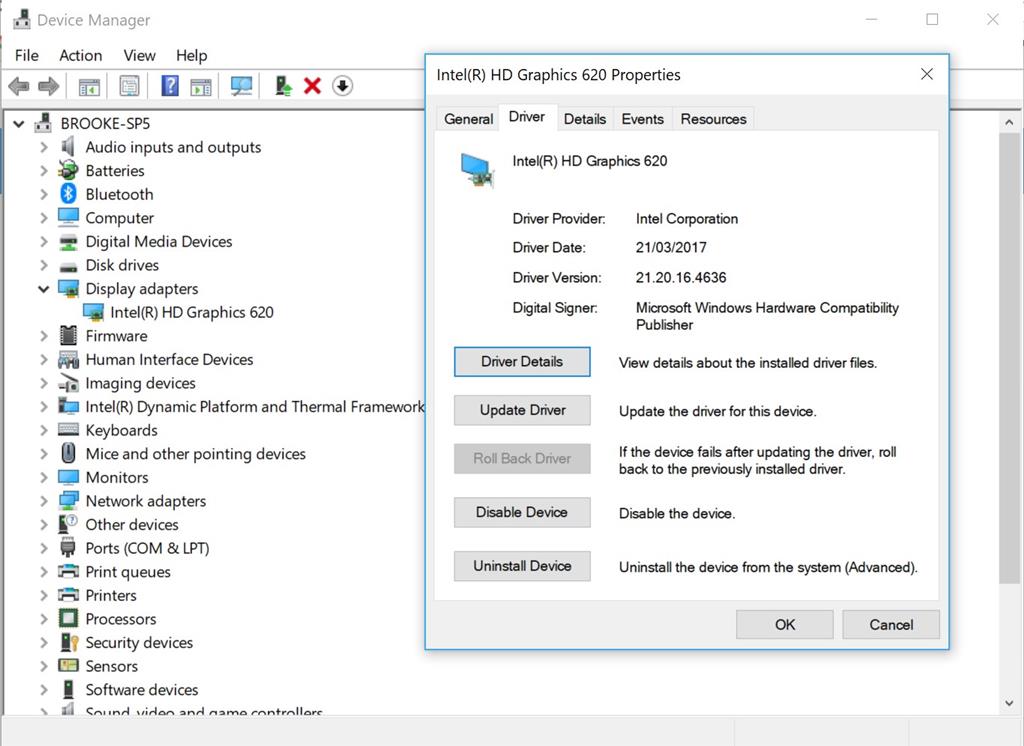Click the Imaging devices camera icon

tap(68, 383)
